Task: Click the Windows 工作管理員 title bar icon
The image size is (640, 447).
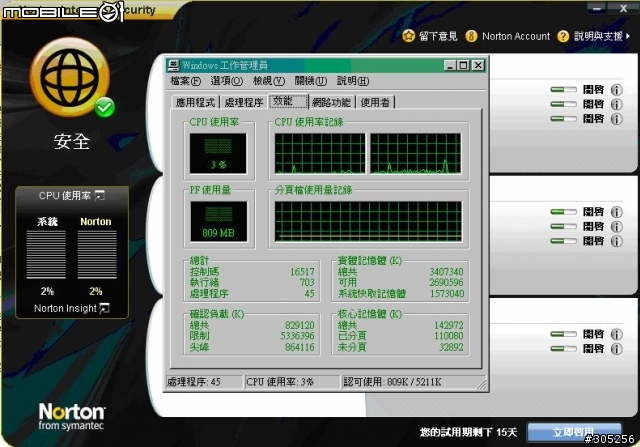Action: (174, 65)
